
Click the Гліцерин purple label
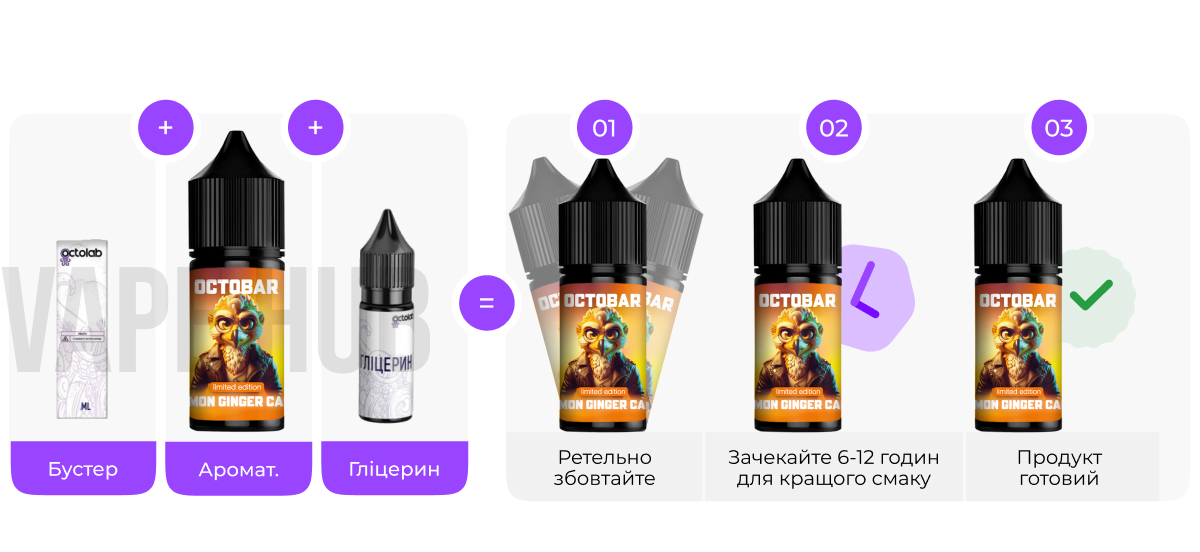click(394, 468)
